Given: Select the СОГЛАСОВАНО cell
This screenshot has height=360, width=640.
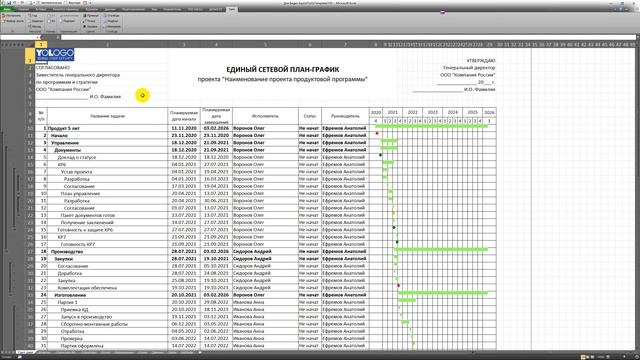Looking at the screenshot, I should point(53,68).
